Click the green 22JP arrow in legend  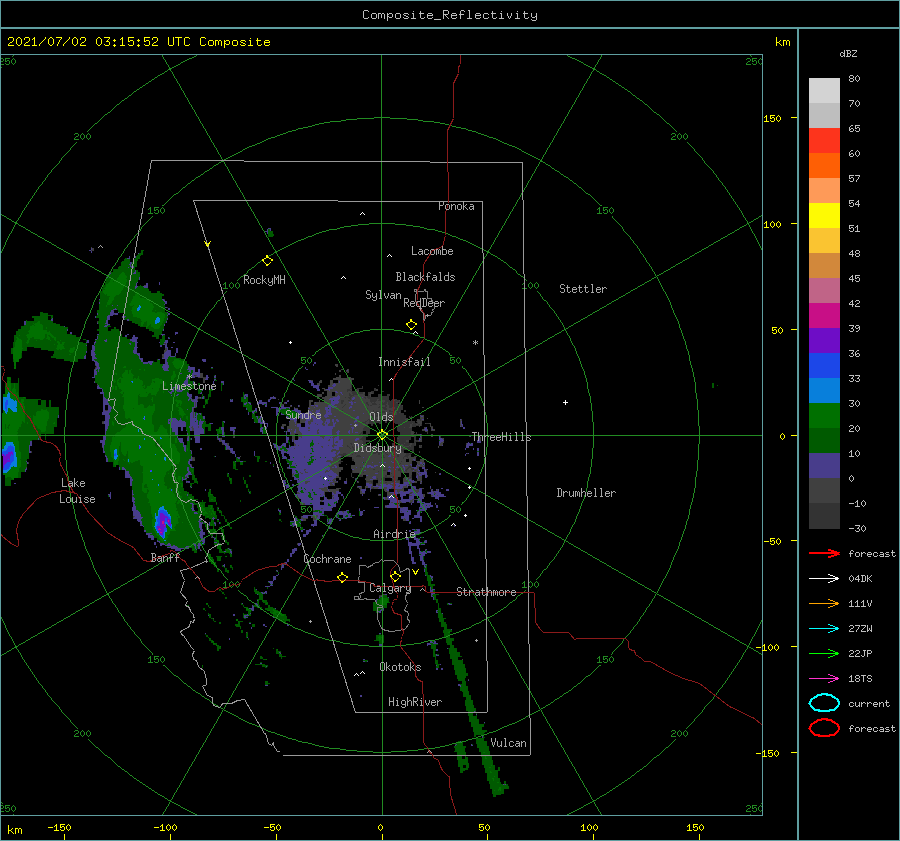[x=824, y=653]
